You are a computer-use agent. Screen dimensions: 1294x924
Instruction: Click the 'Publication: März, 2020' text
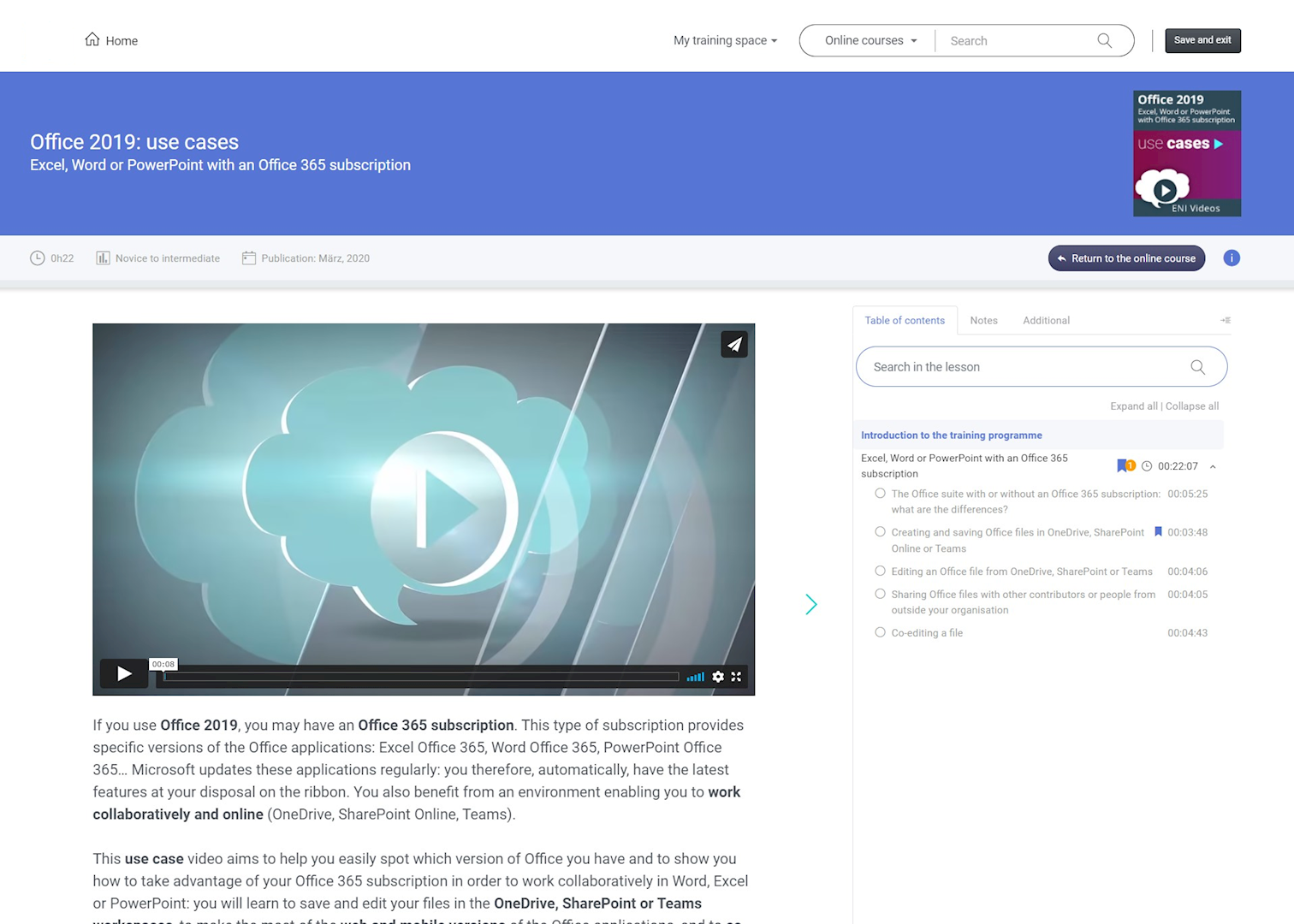(316, 258)
